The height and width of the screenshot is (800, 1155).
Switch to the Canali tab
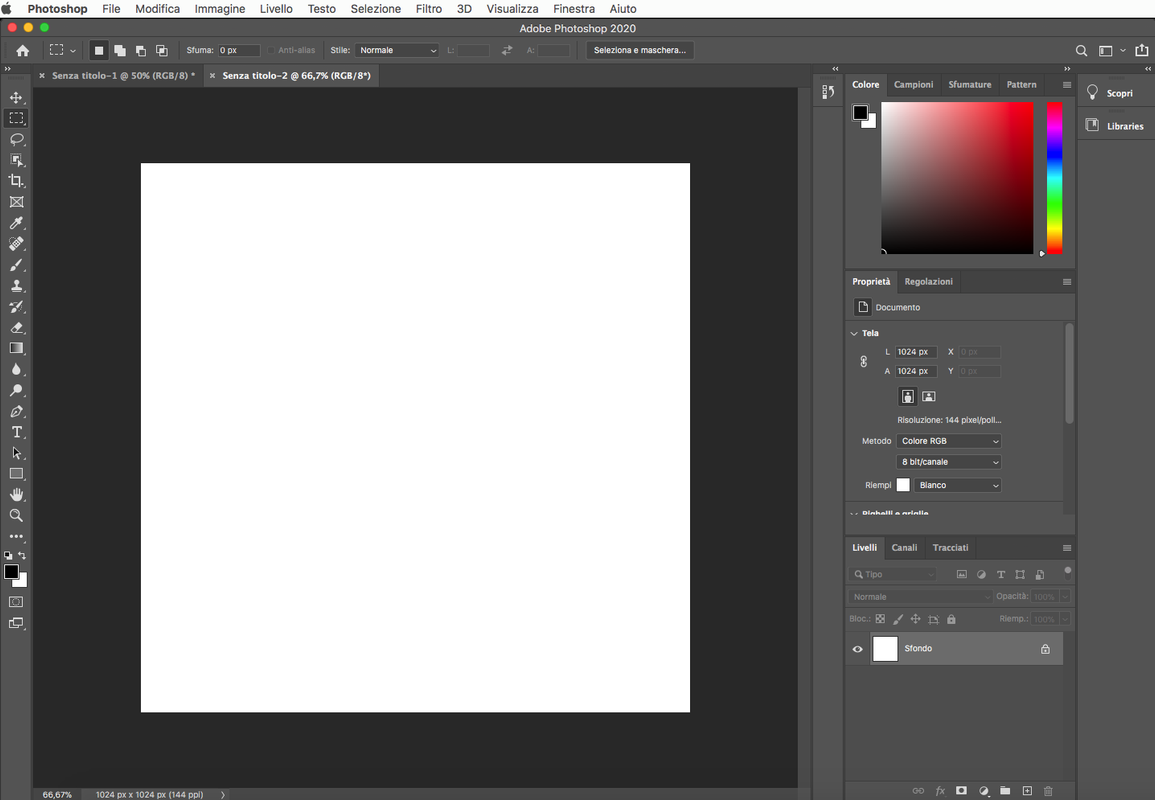pyautogui.click(x=904, y=547)
